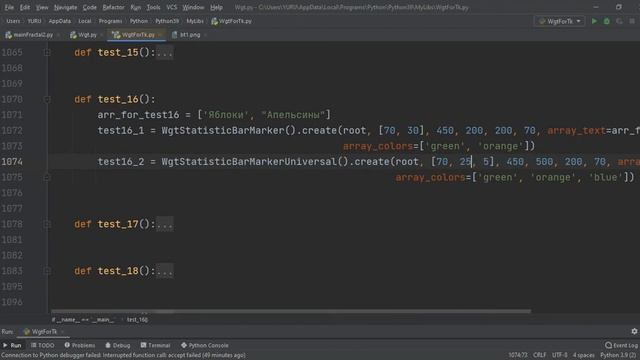The image size is (640, 360).
Task: Open the Code menu
Action: [x=89, y=7]
